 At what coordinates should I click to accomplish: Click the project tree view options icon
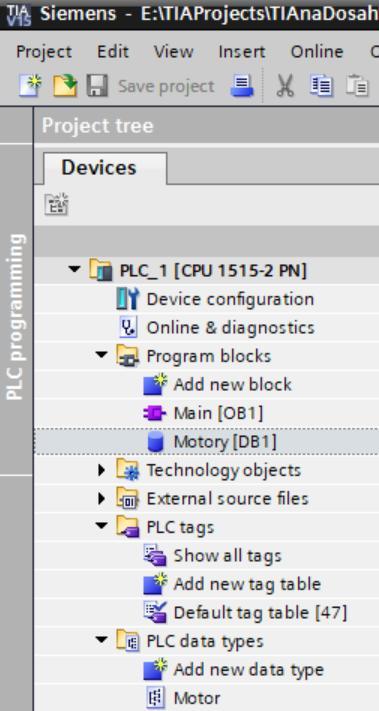tap(56, 204)
